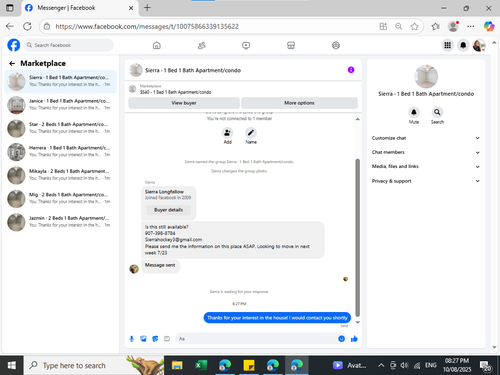Click the sent message bubble
This screenshot has width=500, height=375.
[277, 318]
